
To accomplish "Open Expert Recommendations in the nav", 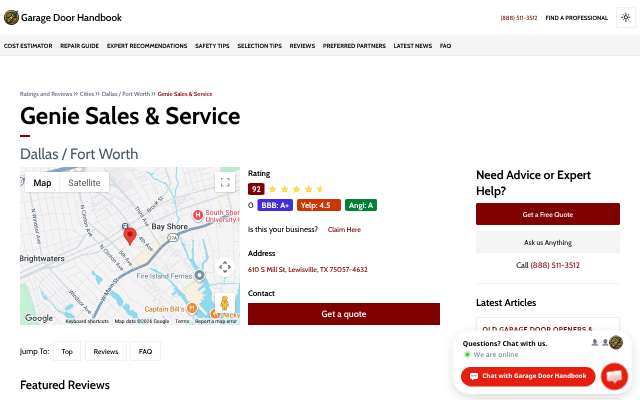I will [x=147, y=46].
